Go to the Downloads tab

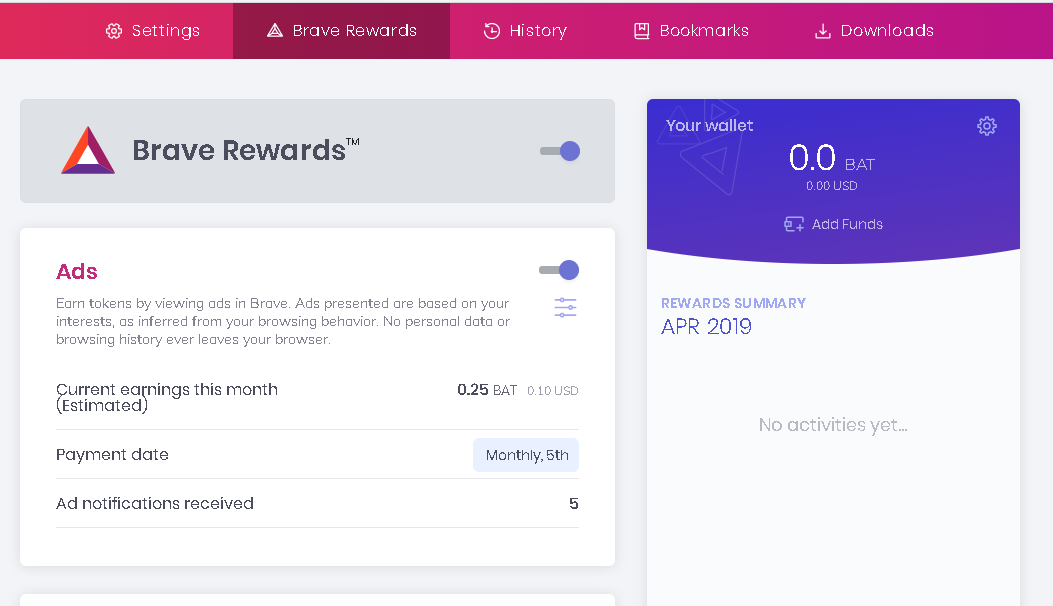coord(874,31)
